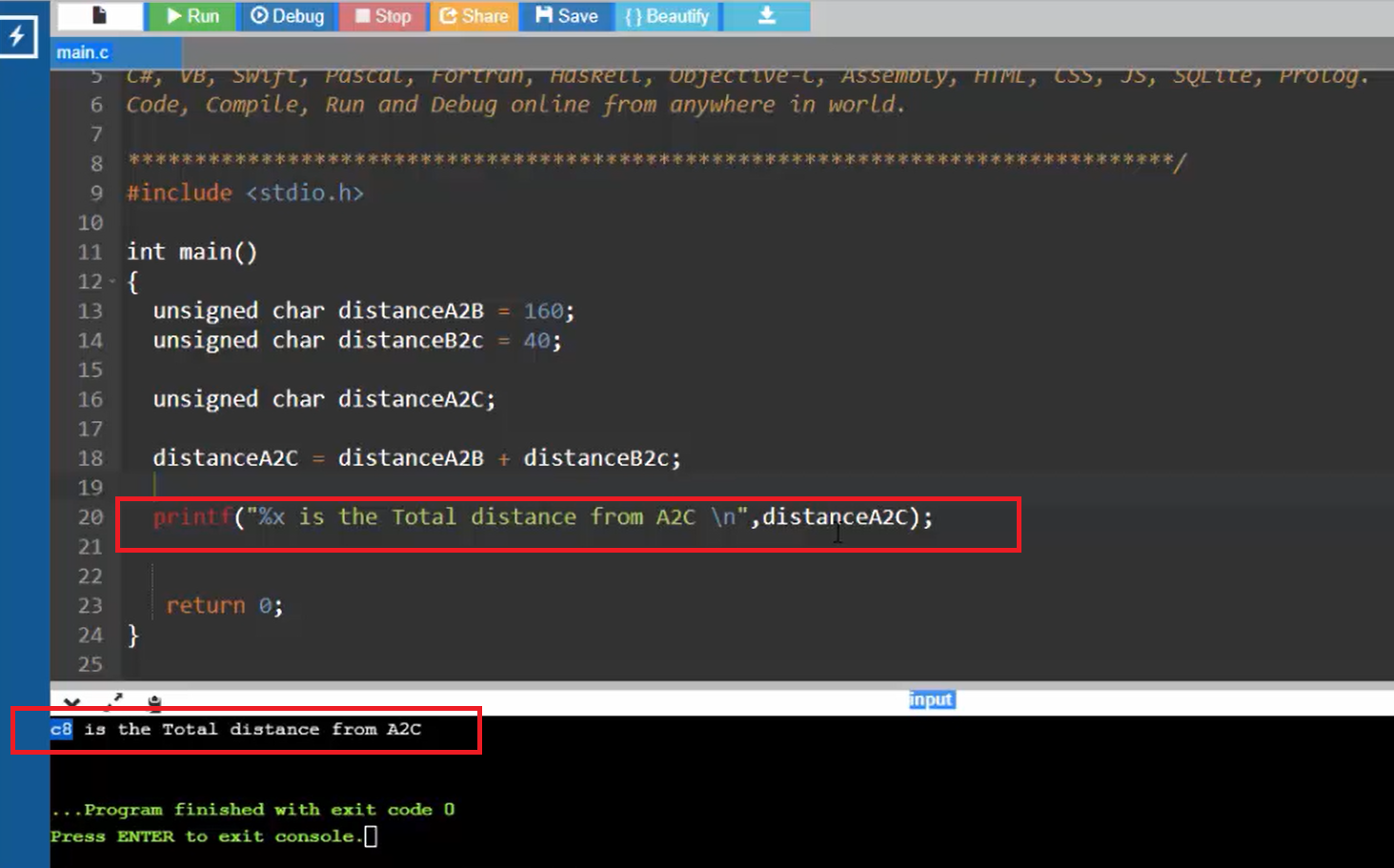This screenshot has height=868, width=1394.
Task: Click '...Program finished with exit code 0' text
Action: pos(253,810)
